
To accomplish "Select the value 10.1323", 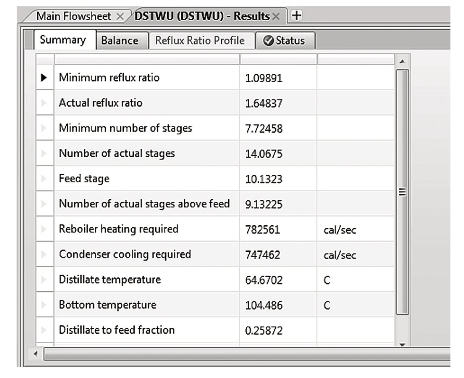I will coord(264,179).
